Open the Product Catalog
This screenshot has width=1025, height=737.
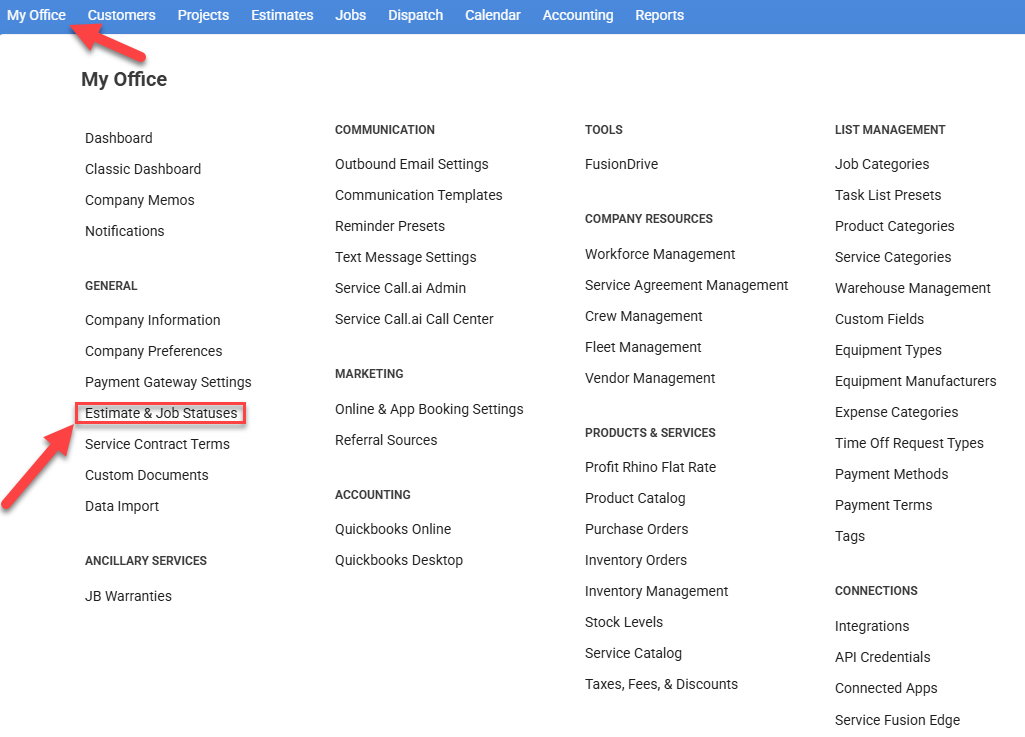[635, 498]
